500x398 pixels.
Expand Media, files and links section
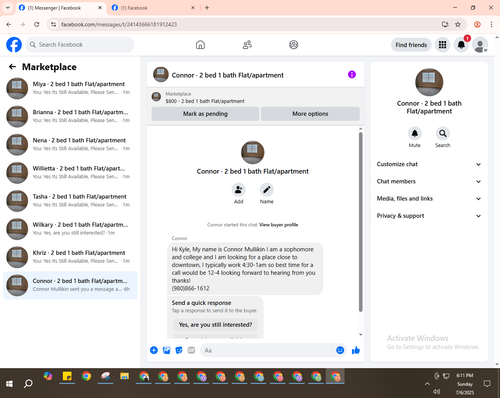[429, 199]
